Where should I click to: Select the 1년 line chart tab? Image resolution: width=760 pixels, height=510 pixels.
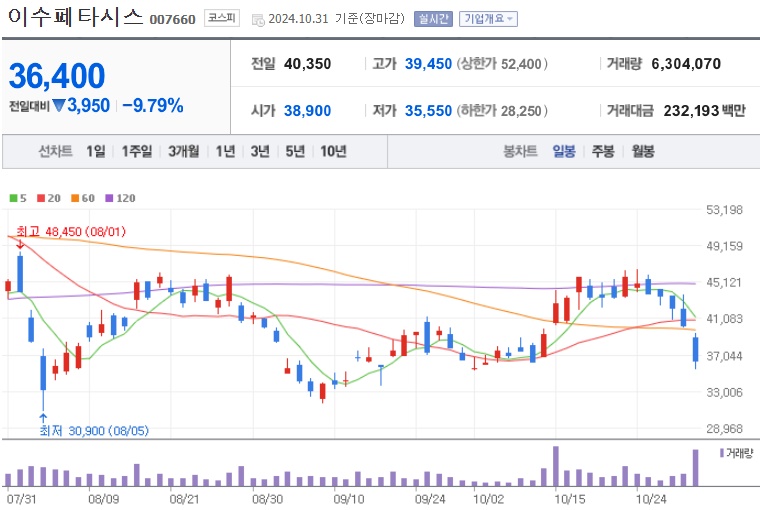(x=225, y=151)
